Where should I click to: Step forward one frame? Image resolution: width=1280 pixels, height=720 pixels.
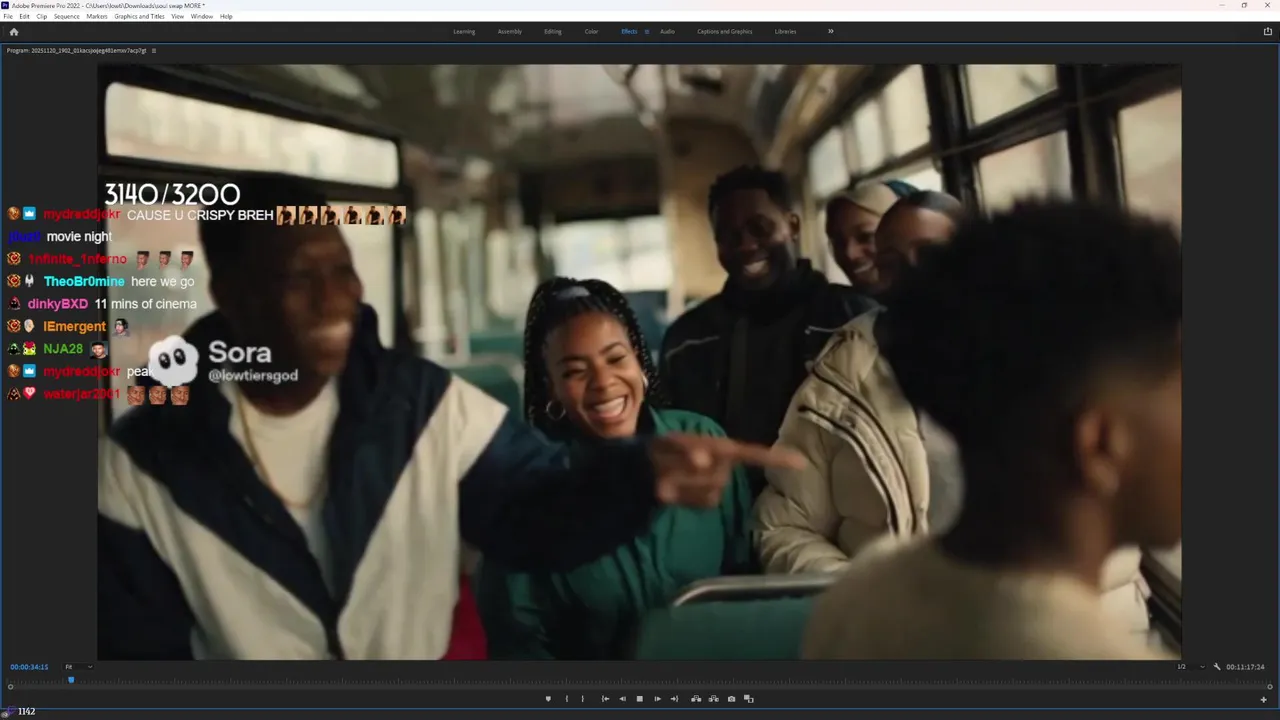click(657, 699)
